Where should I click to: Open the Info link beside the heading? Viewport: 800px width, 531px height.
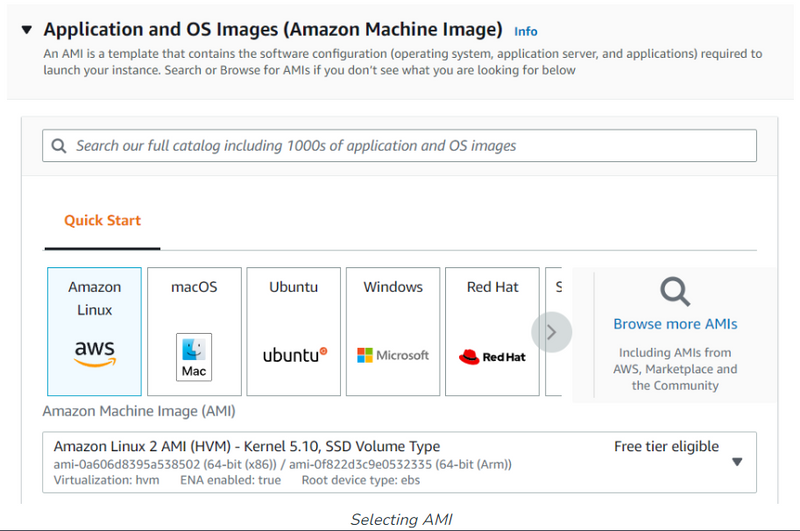pos(525,32)
